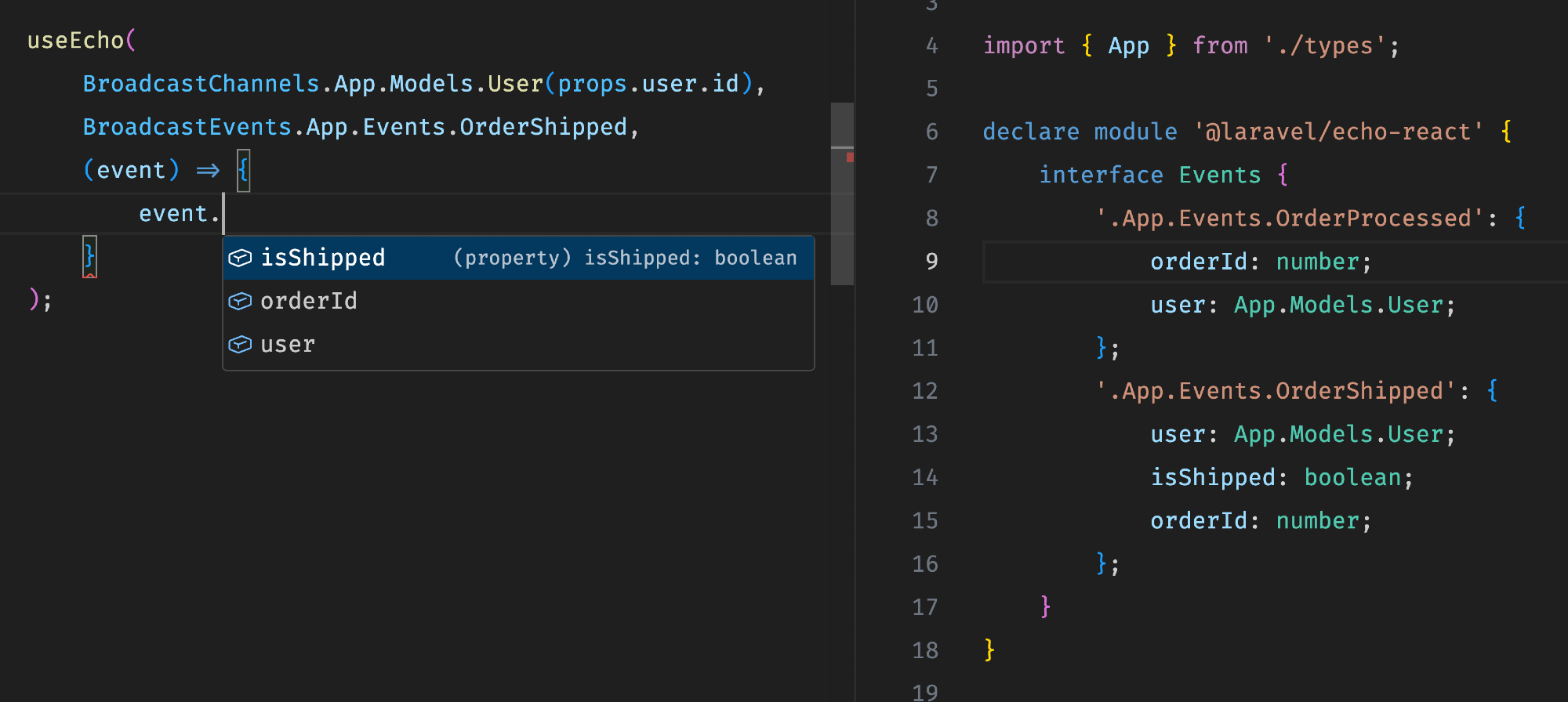
Task: Click line number 12 in the gutter
Action: click(x=925, y=390)
